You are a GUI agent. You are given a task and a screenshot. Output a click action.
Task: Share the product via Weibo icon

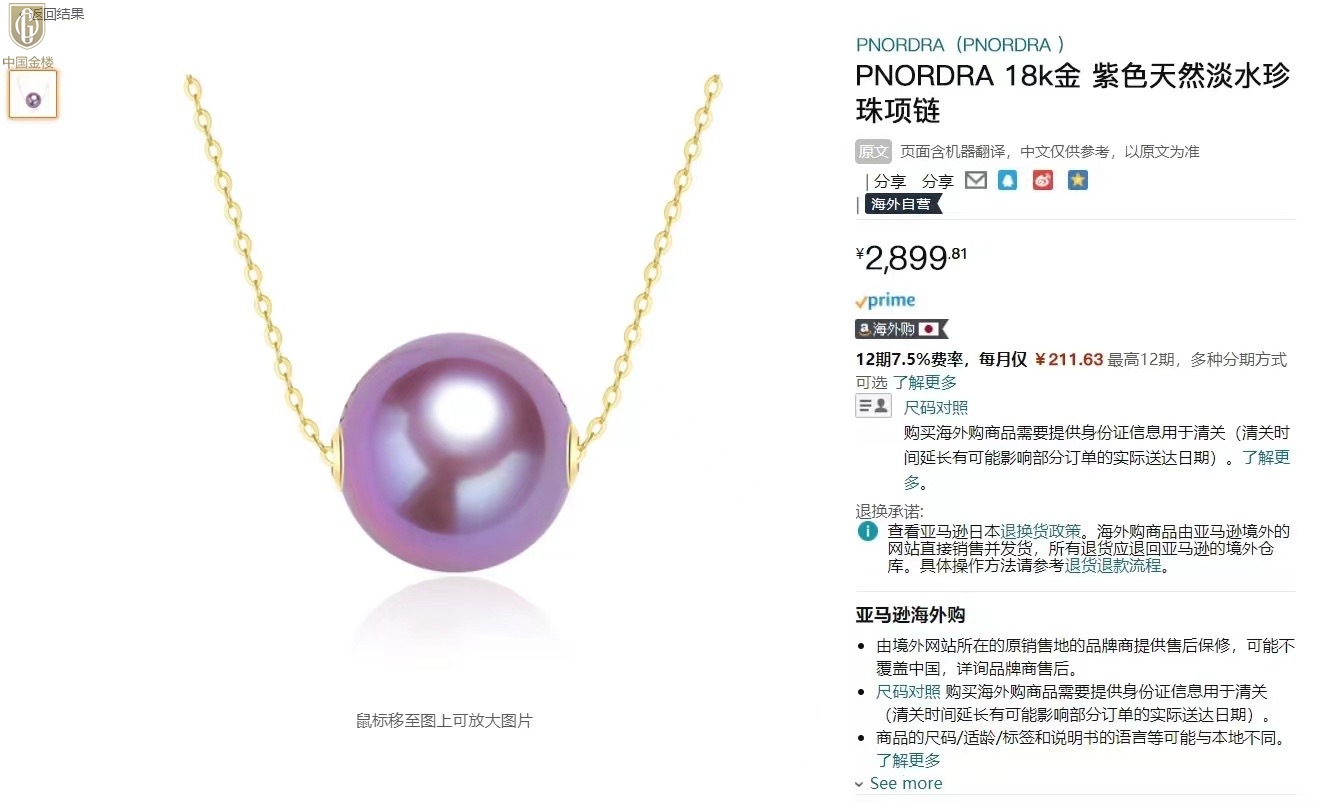coord(1043,180)
